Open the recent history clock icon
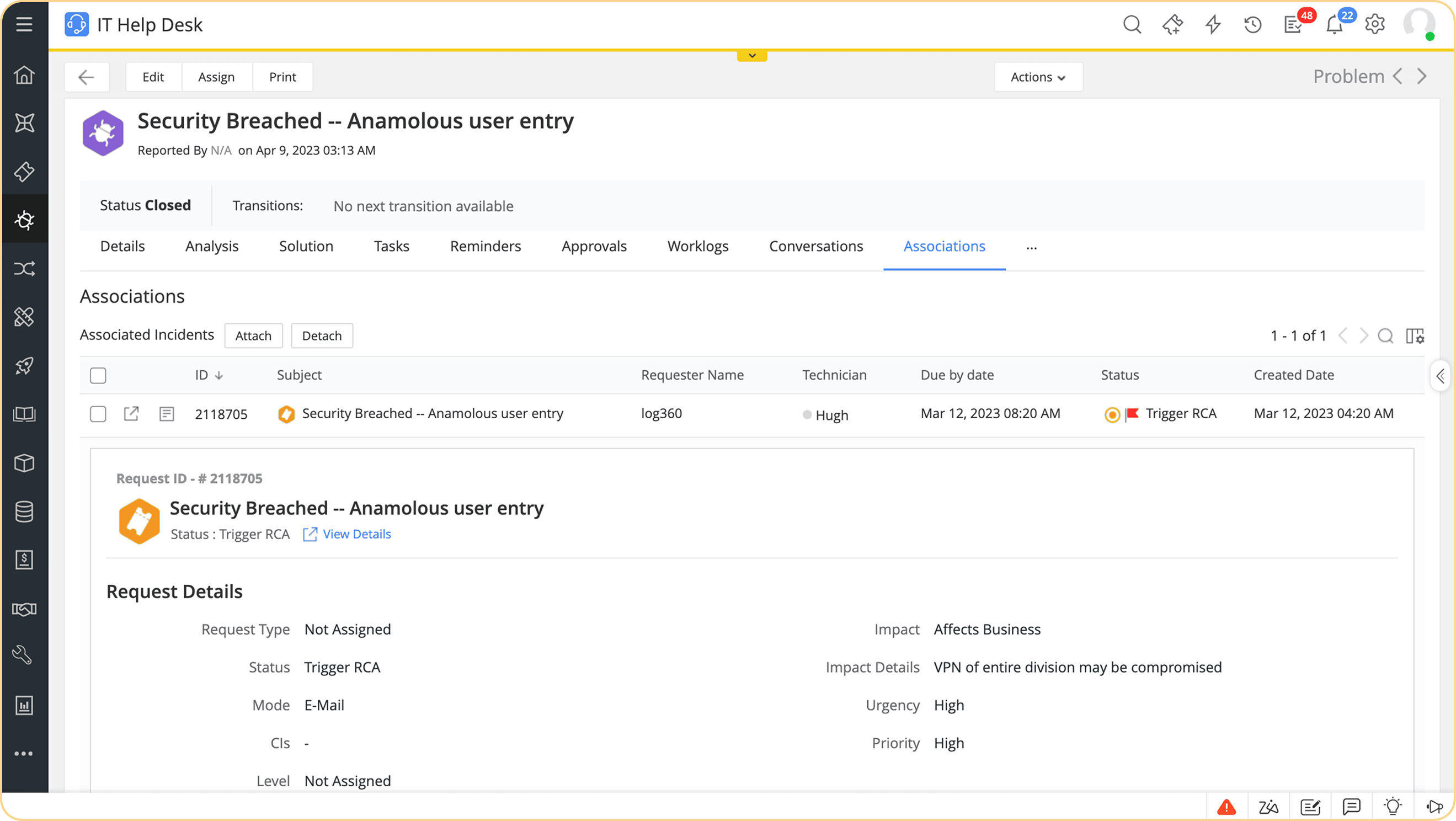The height and width of the screenshot is (821, 1456). pos(1252,25)
